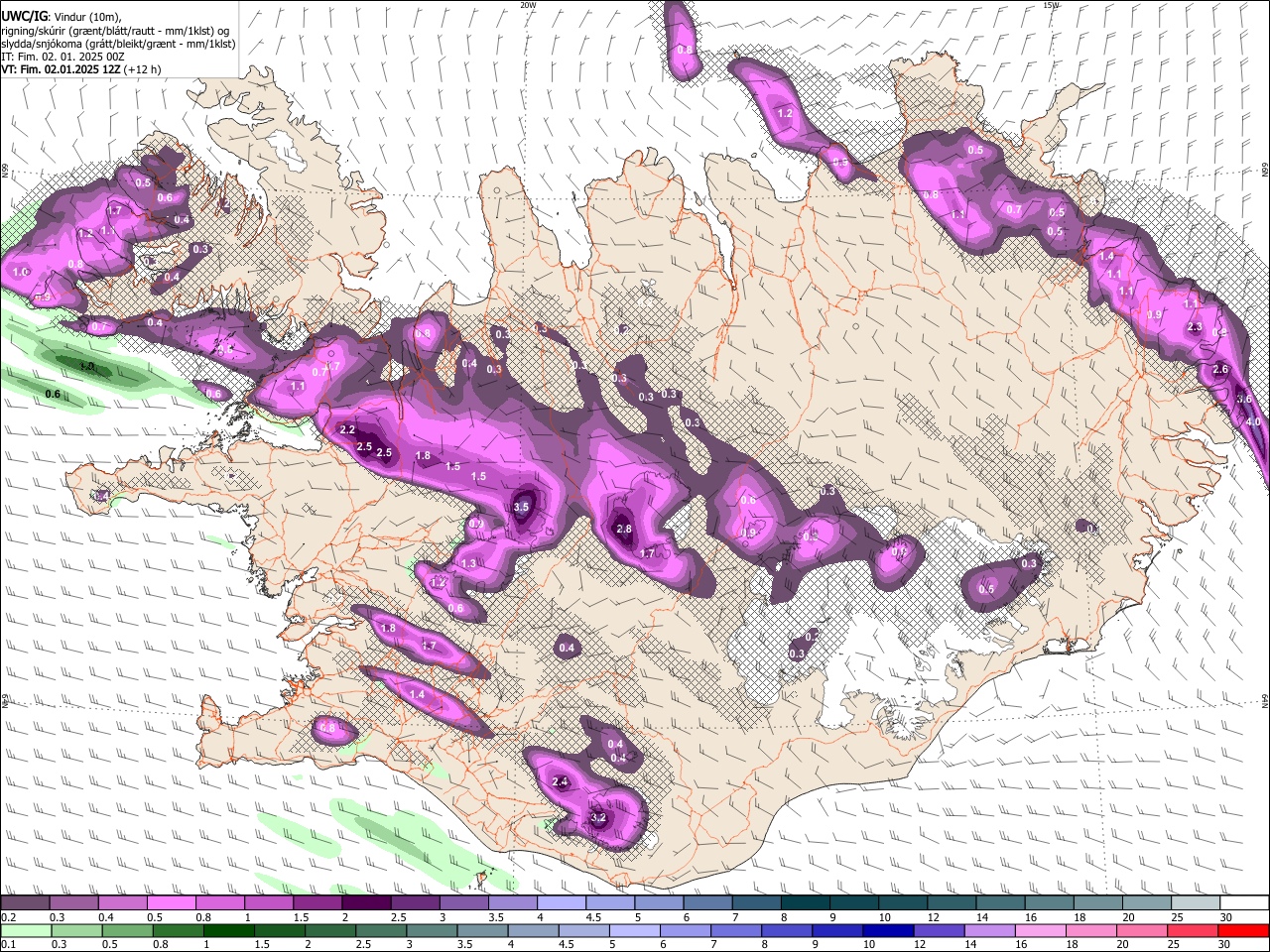
Task: Click the black '0.6' label in the green rain area
Action: click(53, 394)
